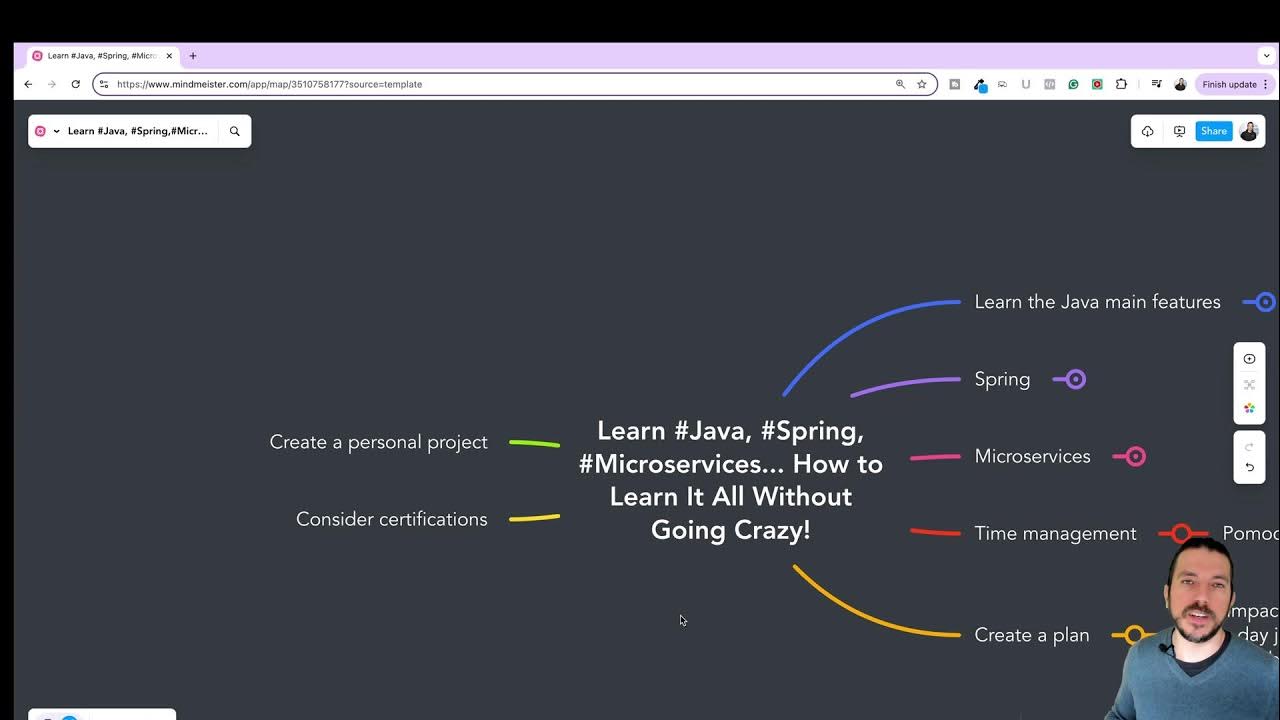Click the redo arrow icon
Image resolution: width=1280 pixels, height=720 pixels.
click(x=1249, y=445)
